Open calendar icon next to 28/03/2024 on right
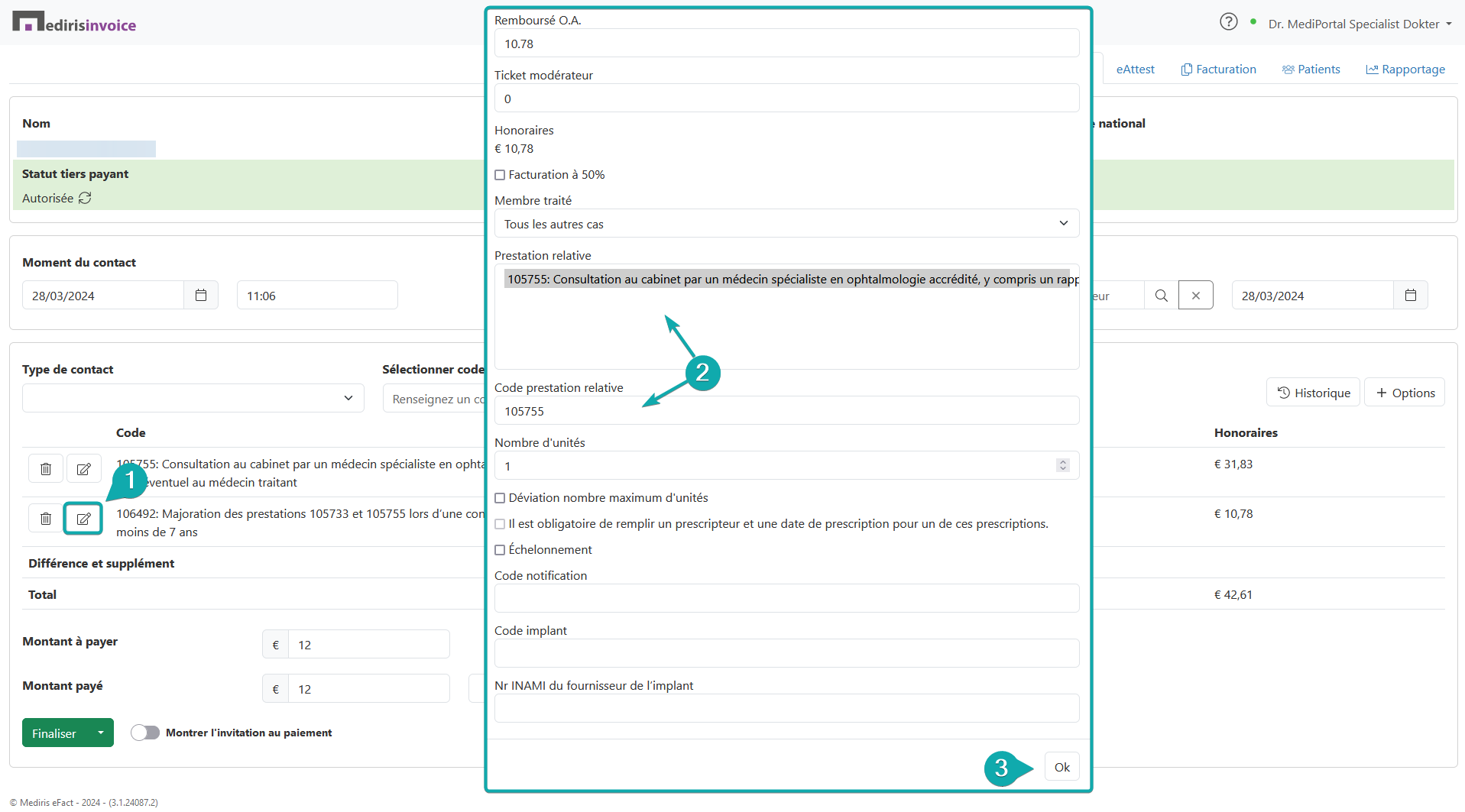Screen dimensions: 1465x812 (1411, 295)
